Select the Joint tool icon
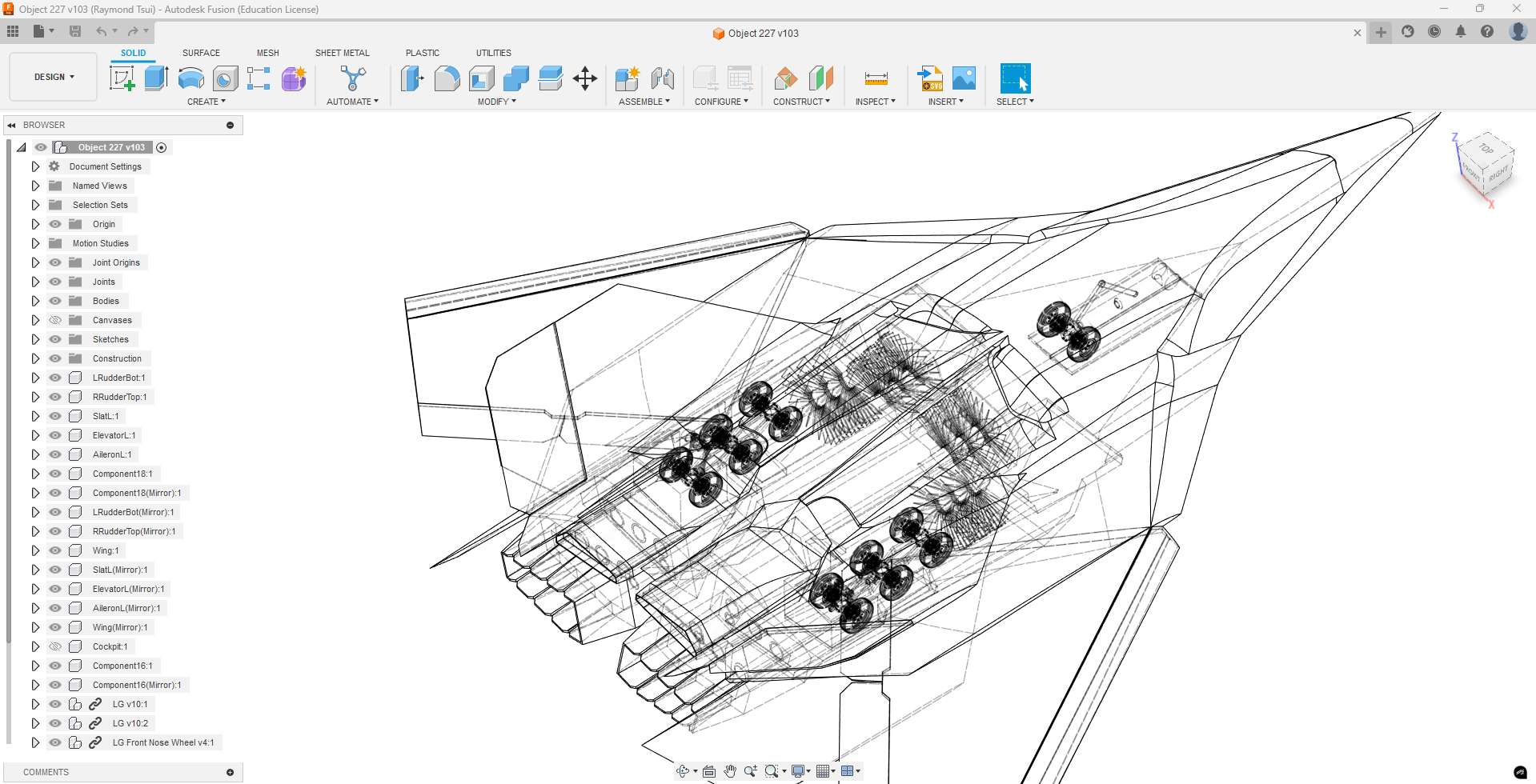1536x784 pixels. click(662, 78)
